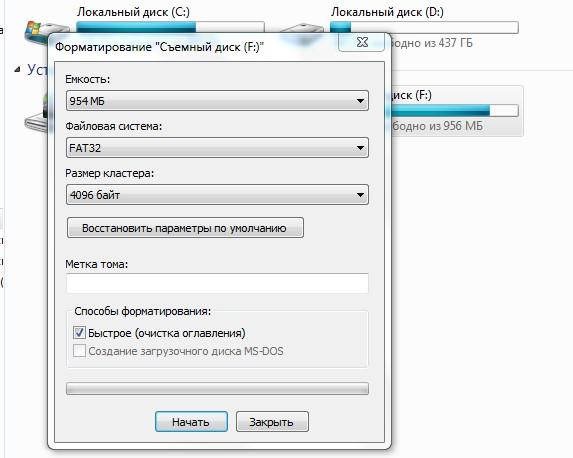Click the Восстановить параметры по умолчанию button

(185, 228)
